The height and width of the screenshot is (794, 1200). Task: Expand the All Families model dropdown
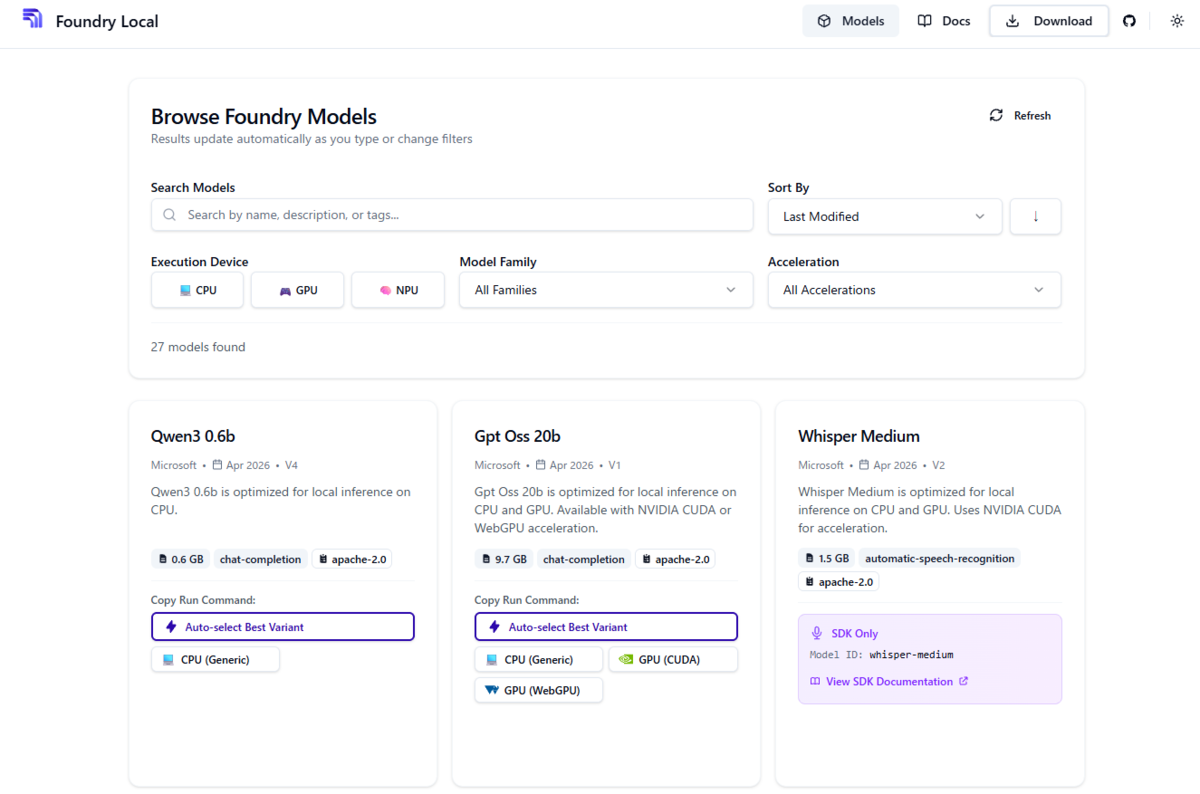[x=606, y=290]
